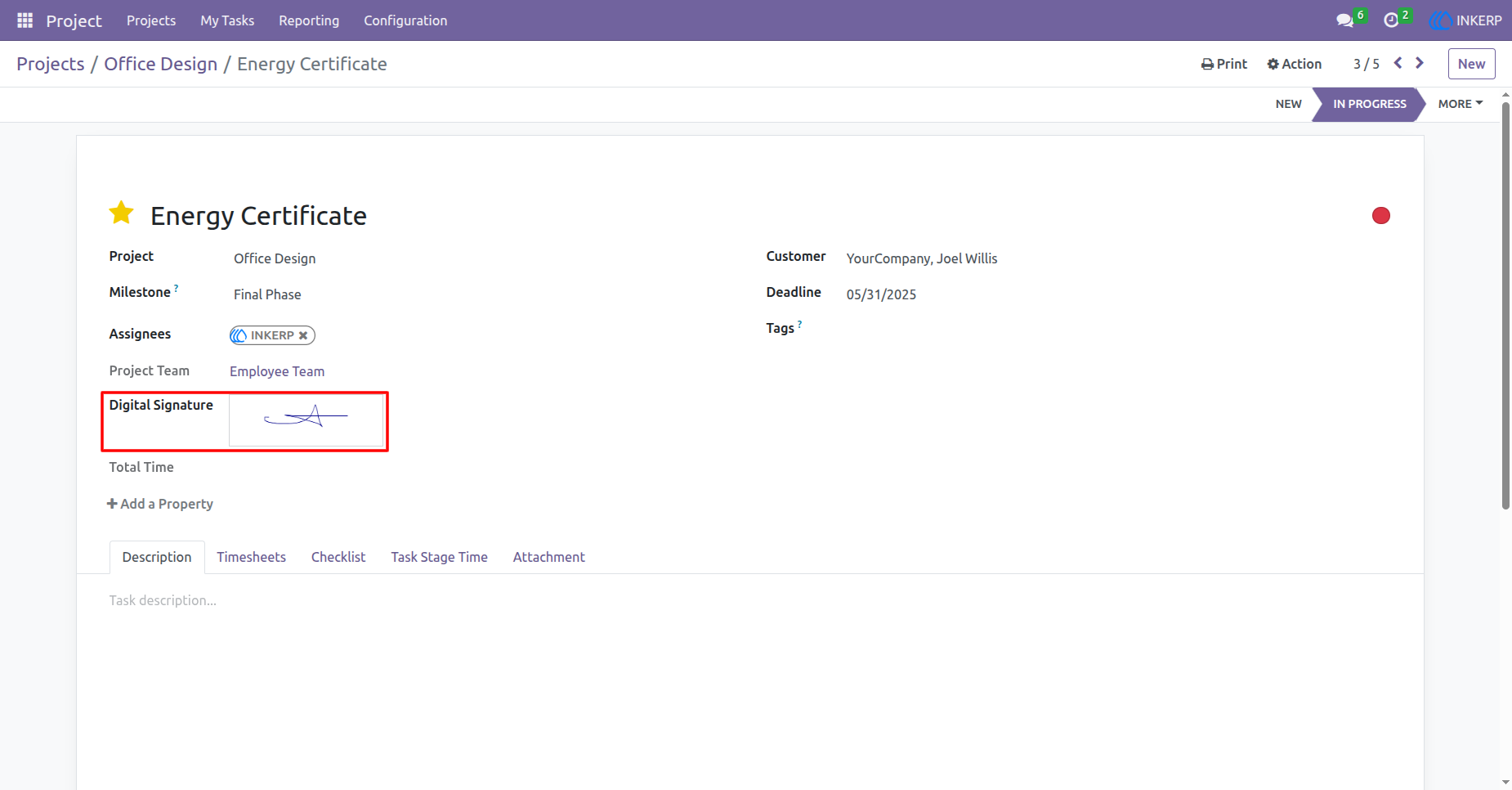Remove INKERP assignee with the x icon

(x=303, y=335)
